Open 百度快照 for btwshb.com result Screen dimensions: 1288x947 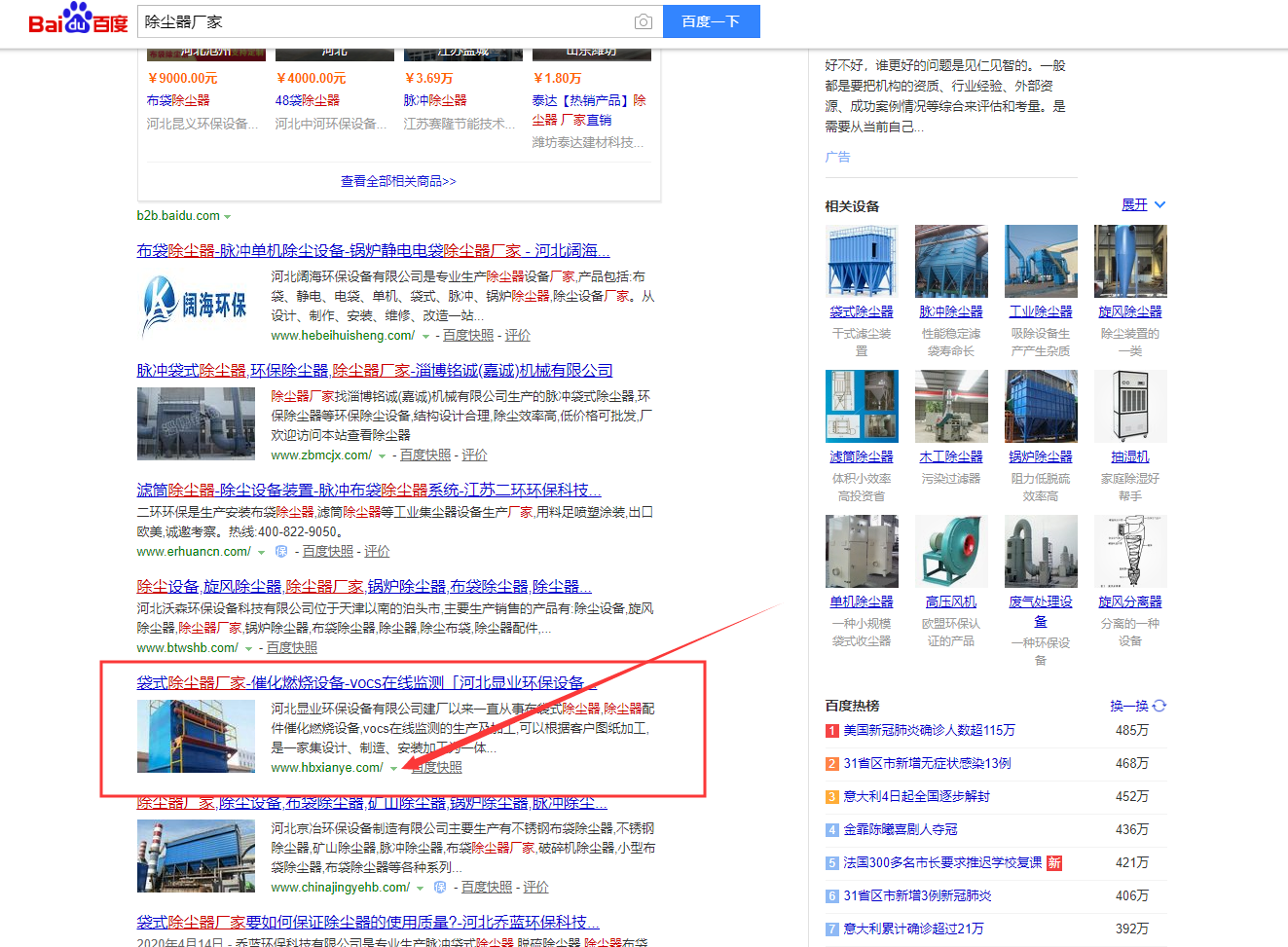[x=292, y=647]
